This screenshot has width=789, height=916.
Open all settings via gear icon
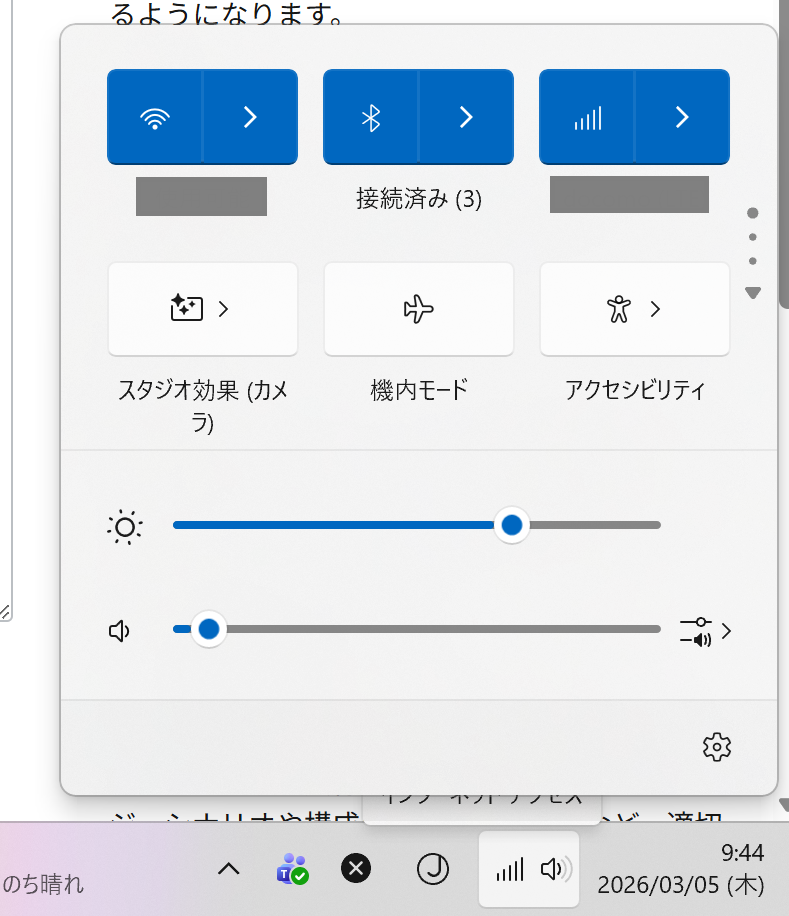tap(717, 747)
